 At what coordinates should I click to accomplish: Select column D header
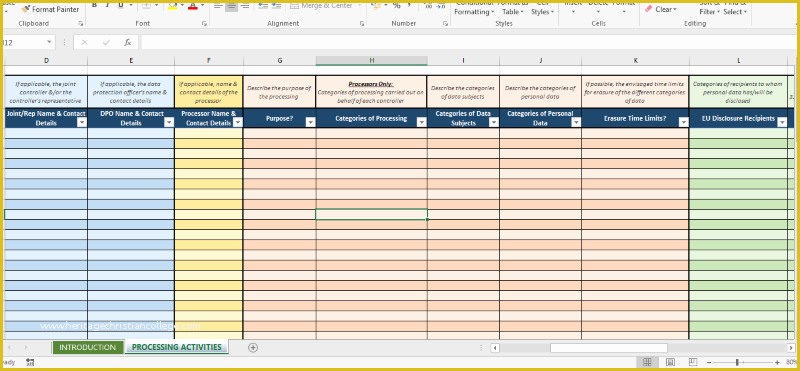(x=46, y=61)
